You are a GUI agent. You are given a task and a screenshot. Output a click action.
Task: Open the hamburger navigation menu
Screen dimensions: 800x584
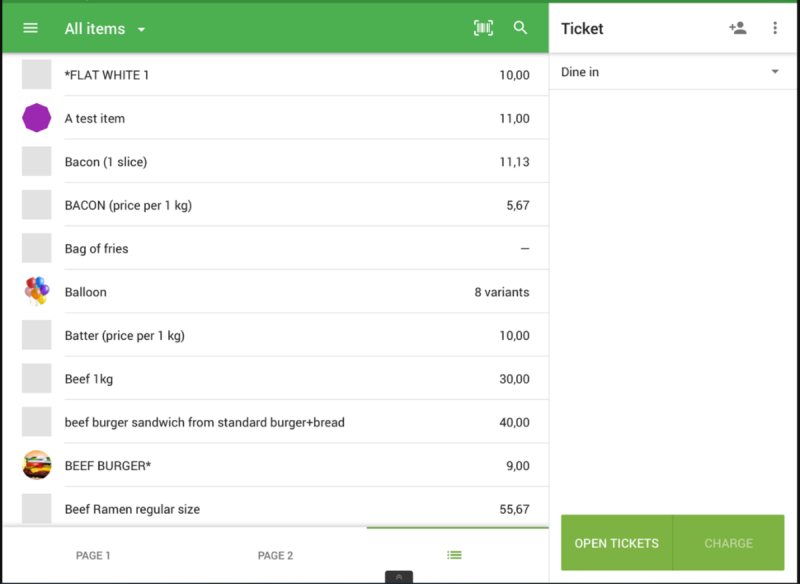tap(30, 28)
